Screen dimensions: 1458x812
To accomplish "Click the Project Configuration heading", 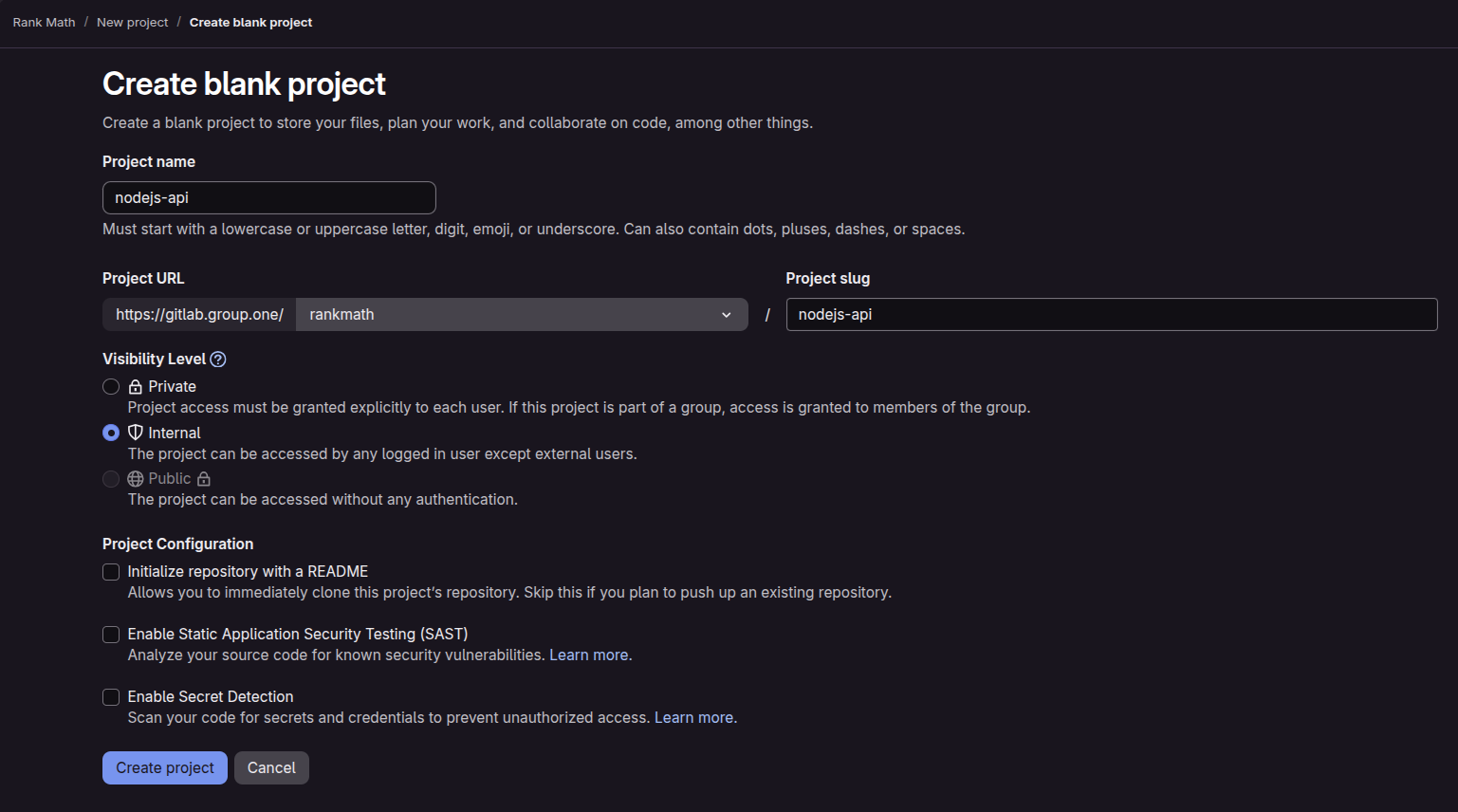I will [177, 544].
